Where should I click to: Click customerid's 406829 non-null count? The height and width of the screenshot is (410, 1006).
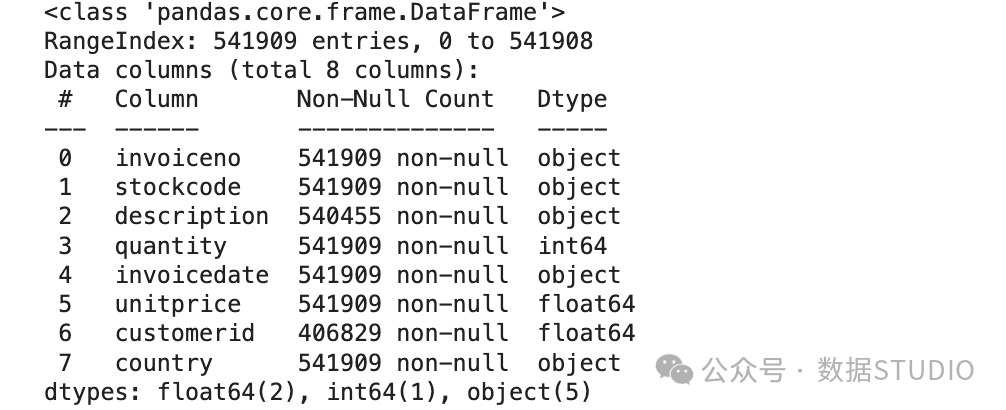[402, 334]
